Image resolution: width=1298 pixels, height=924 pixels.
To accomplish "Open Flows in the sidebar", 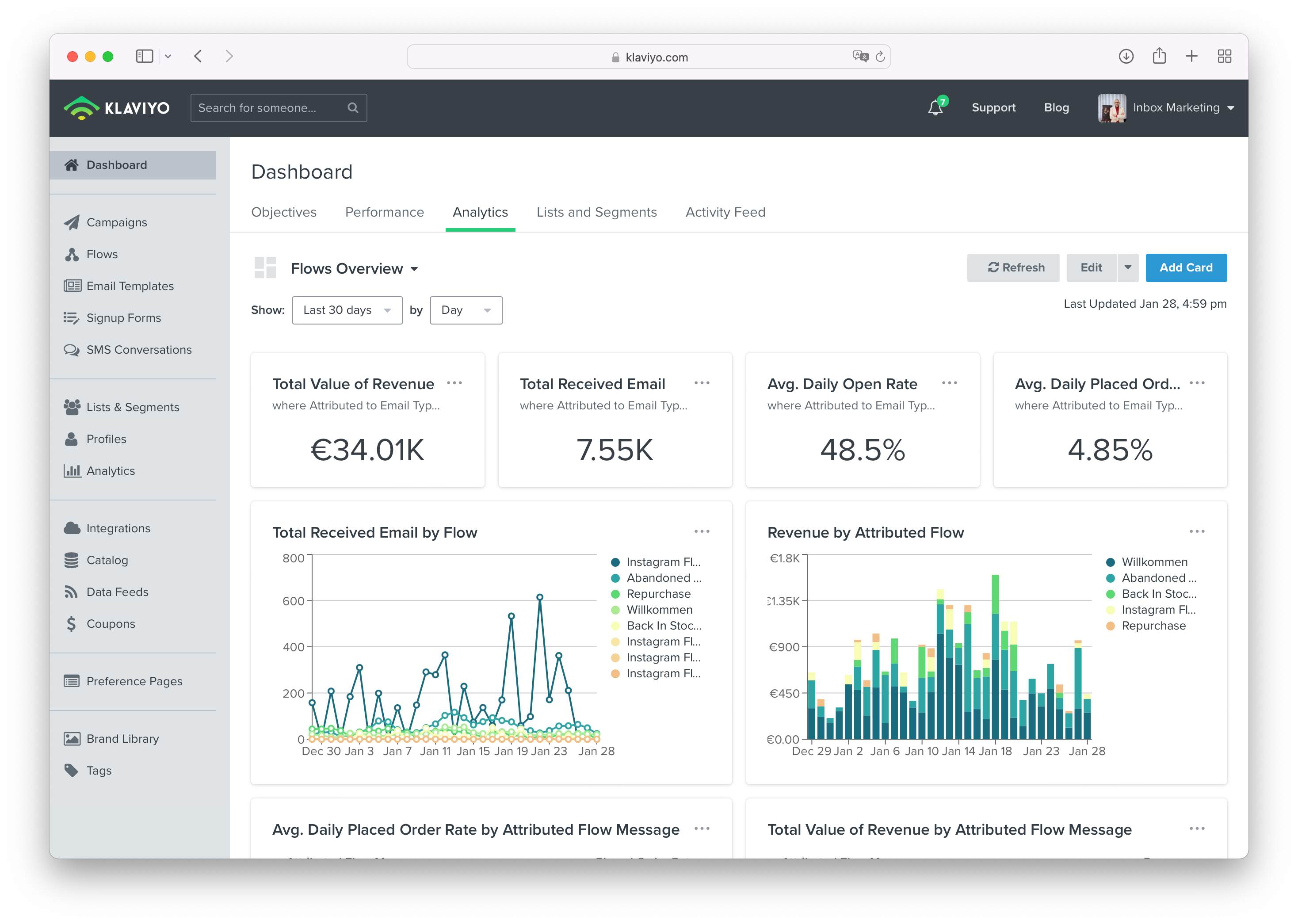I will click(x=102, y=254).
